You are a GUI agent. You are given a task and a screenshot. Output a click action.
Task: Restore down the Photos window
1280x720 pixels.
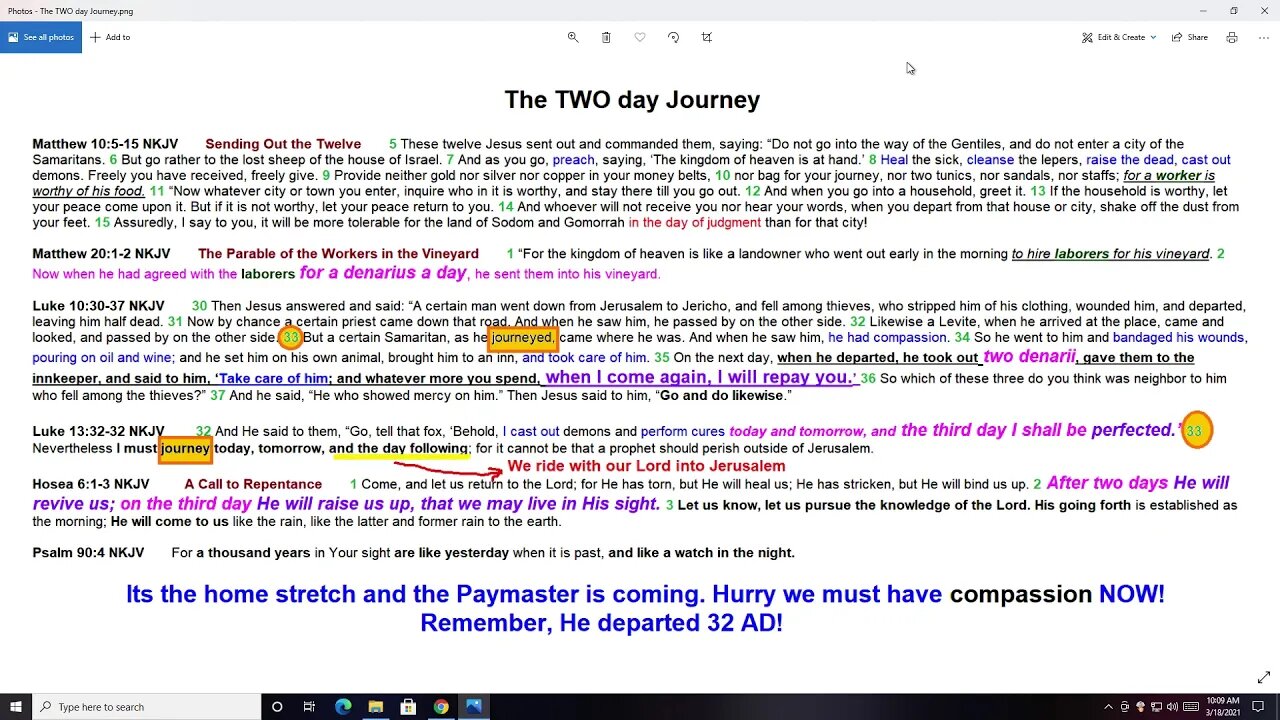[1233, 11]
